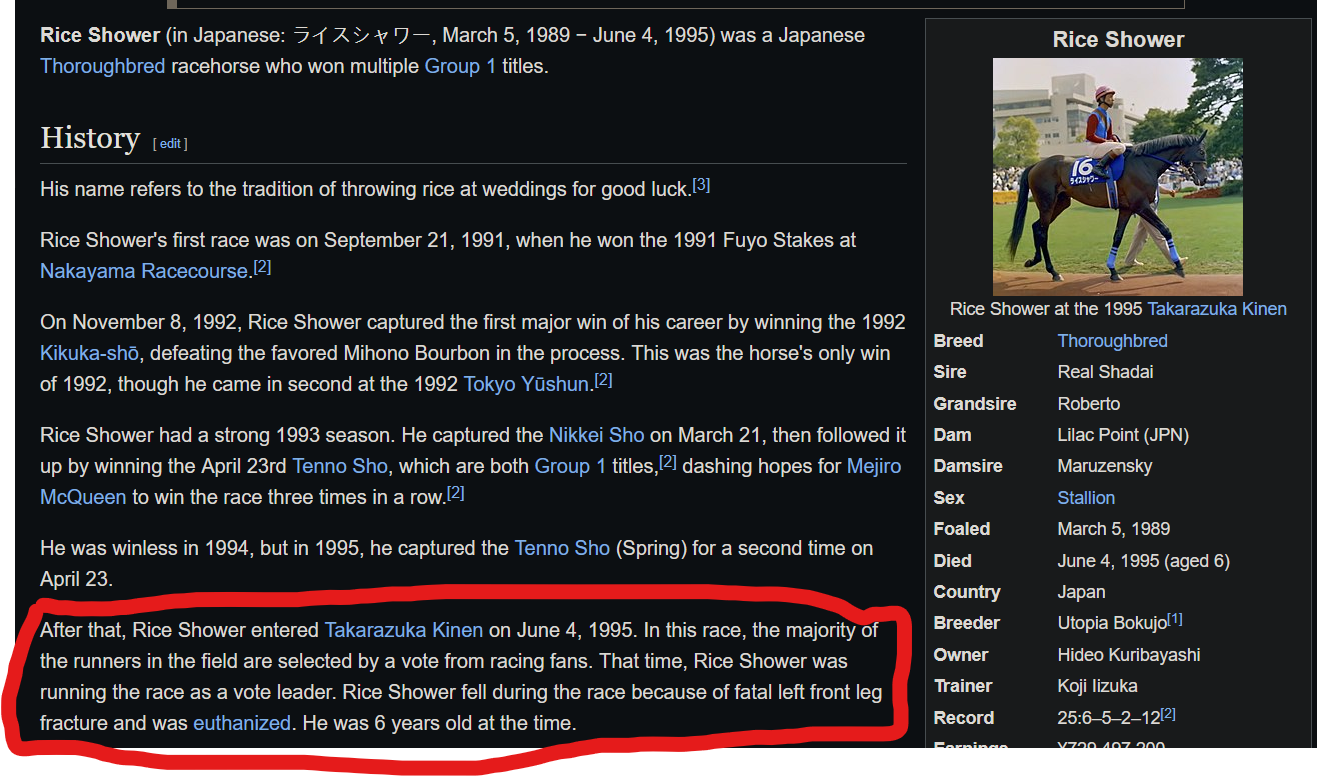The height and width of the screenshot is (776, 1317).
Task: Click the damsire value Maruzensky
Action: tap(1105, 466)
